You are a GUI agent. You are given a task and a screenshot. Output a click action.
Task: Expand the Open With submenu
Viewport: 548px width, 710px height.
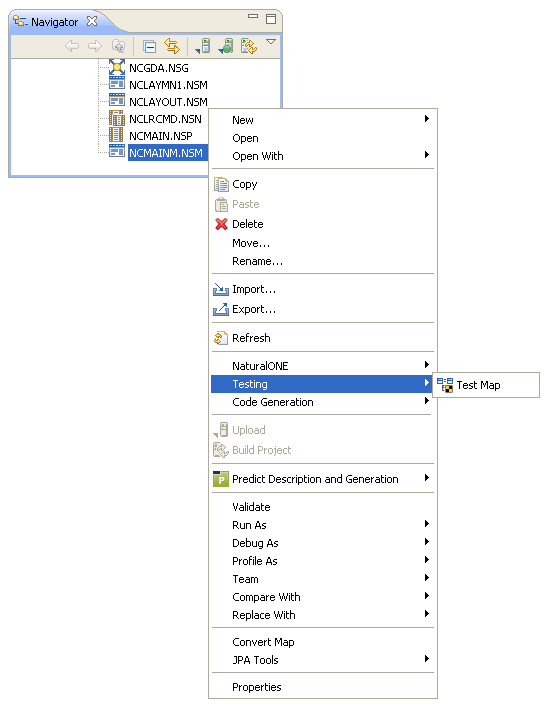[322, 156]
